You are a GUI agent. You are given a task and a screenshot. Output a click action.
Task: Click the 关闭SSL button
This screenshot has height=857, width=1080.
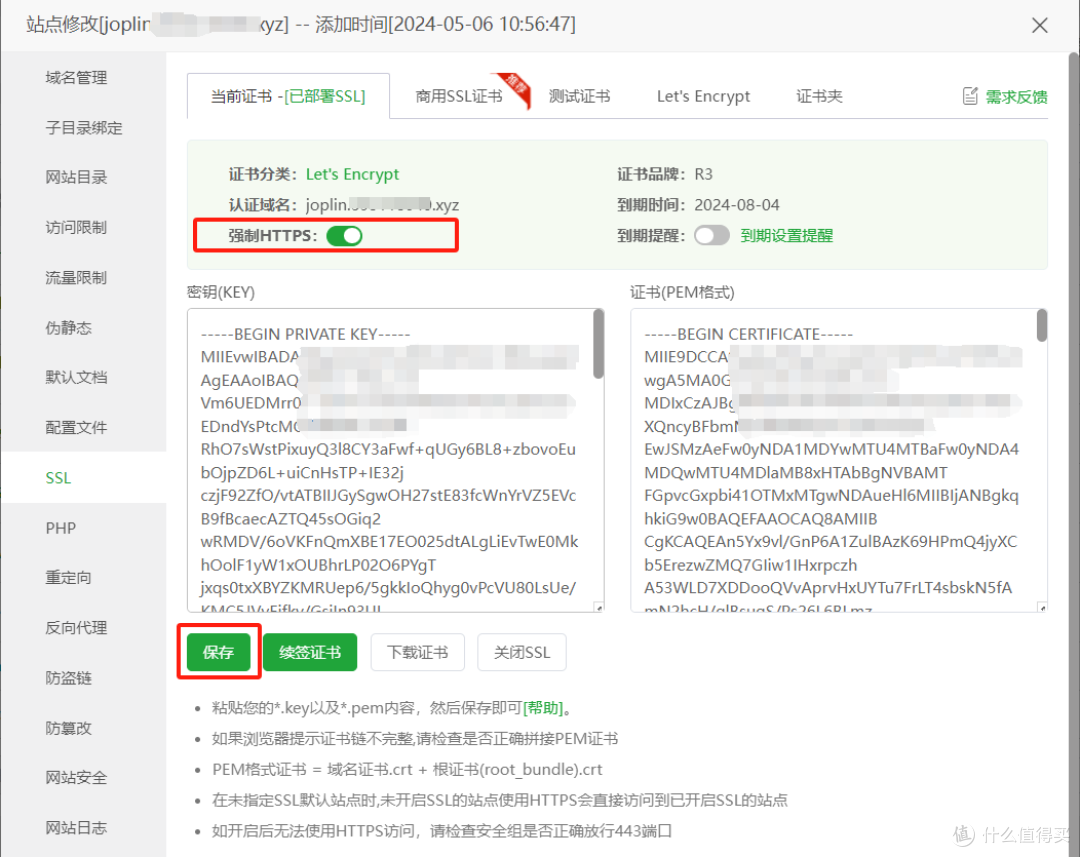pos(521,653)
